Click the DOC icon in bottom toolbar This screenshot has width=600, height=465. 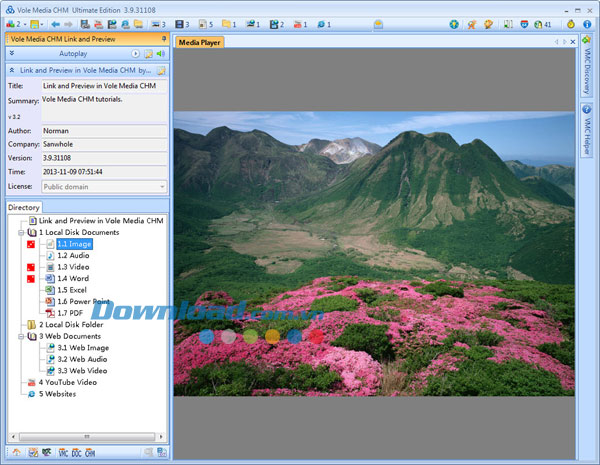[76, 454]
